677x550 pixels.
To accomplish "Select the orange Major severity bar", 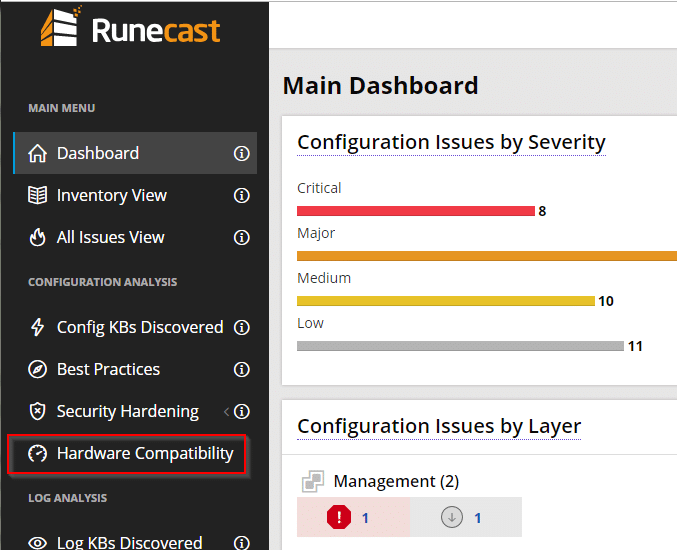I will click(487, 256).
